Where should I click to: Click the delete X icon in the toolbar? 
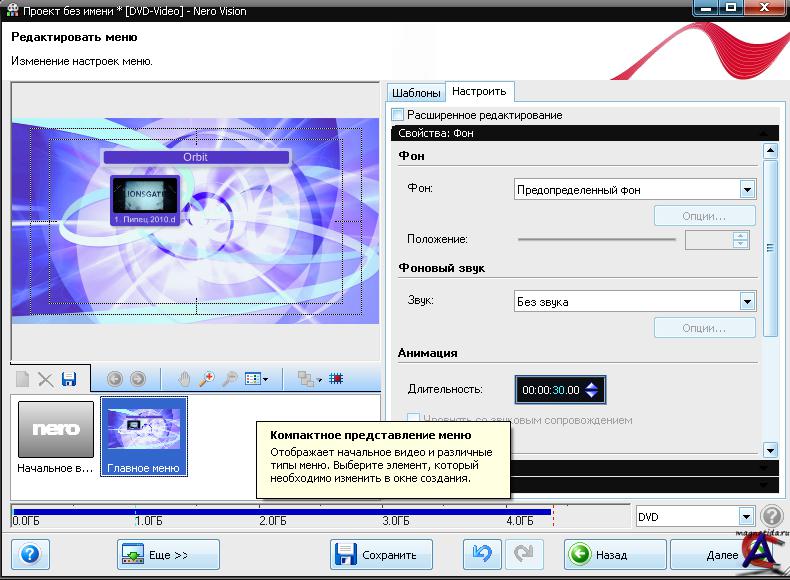(45, 379)
